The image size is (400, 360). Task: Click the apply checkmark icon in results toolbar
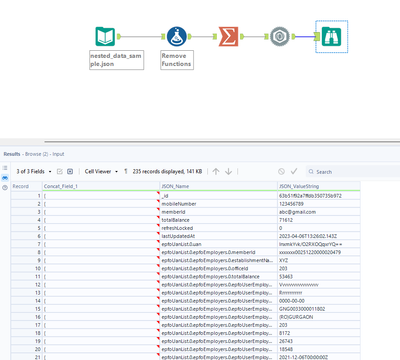[x=294, y=171]
